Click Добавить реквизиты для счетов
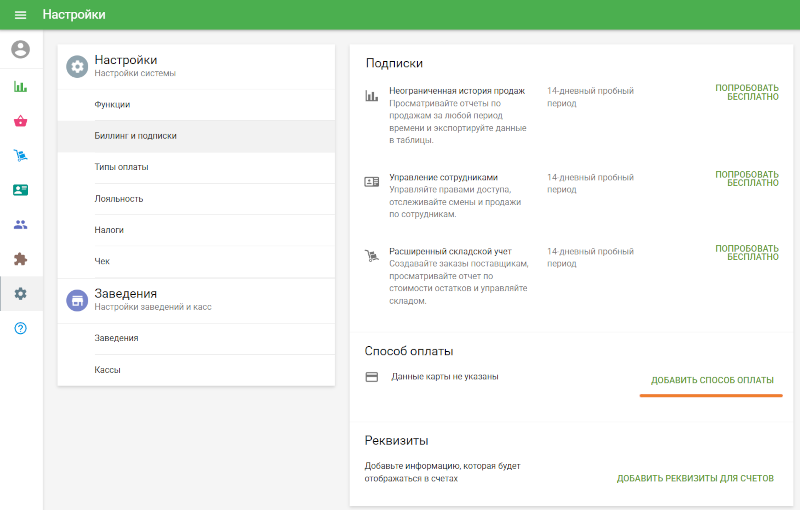800x510 pixels. 694,478
